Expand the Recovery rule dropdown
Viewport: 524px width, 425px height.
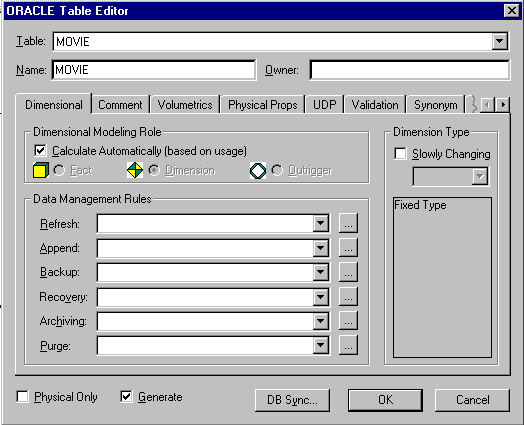click(320, 297)
